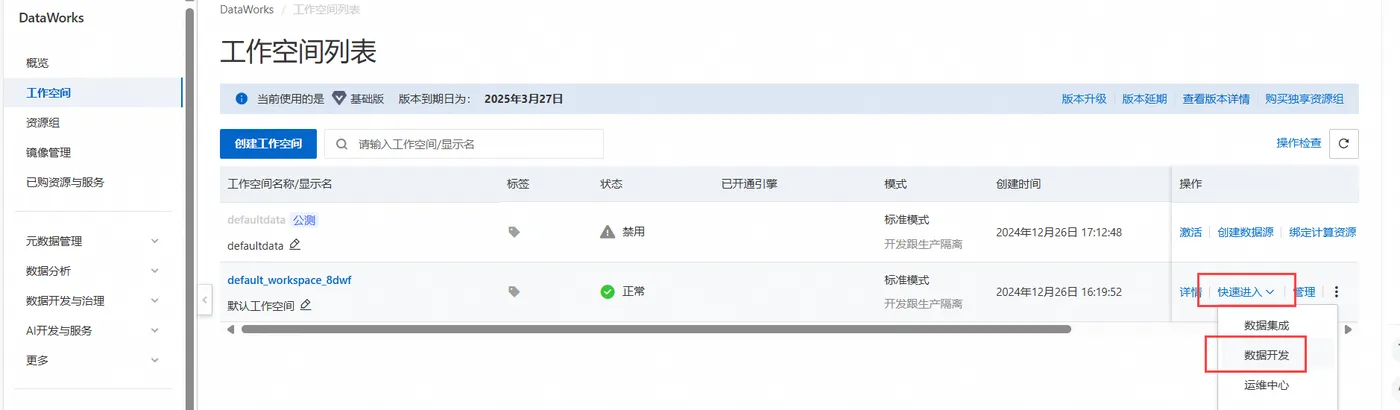This screenshot has width=1400, height=410.
Task: Click the left arrow of the horizontal scrollbar
Action: click(231, 329)
